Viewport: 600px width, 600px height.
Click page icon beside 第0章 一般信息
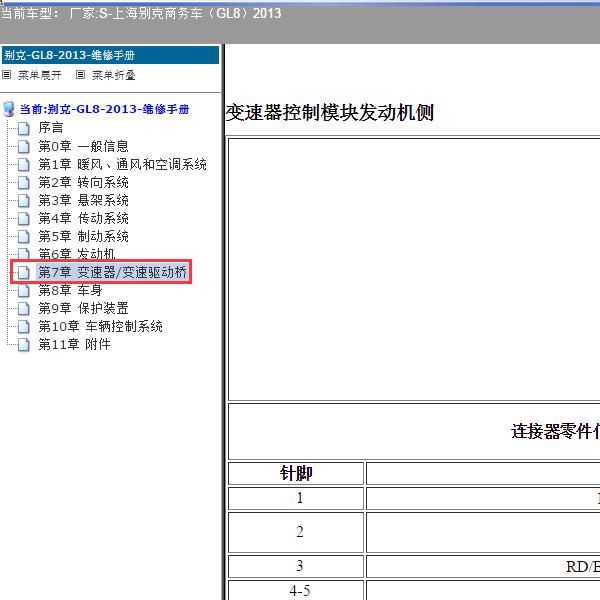(24, 146)
